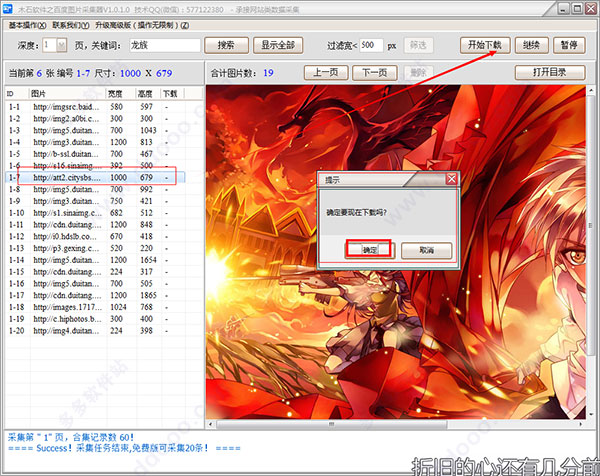The width and height of the screenshot is (600, 476).
Task: Select row 1-7 att2.citysbs URL
Action: pos(95,178)
